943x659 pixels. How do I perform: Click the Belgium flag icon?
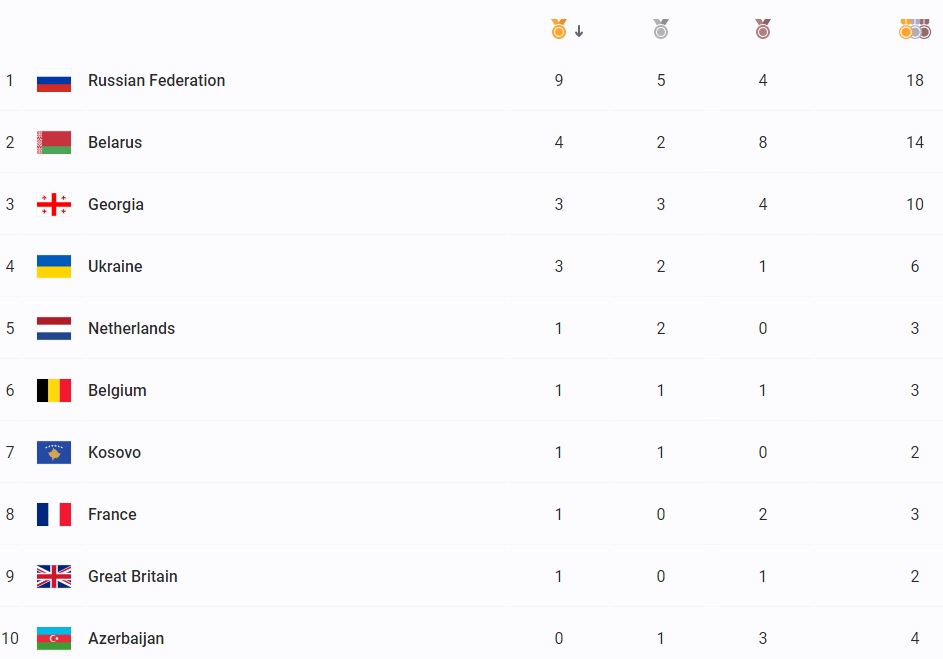(x=54, y=391)
